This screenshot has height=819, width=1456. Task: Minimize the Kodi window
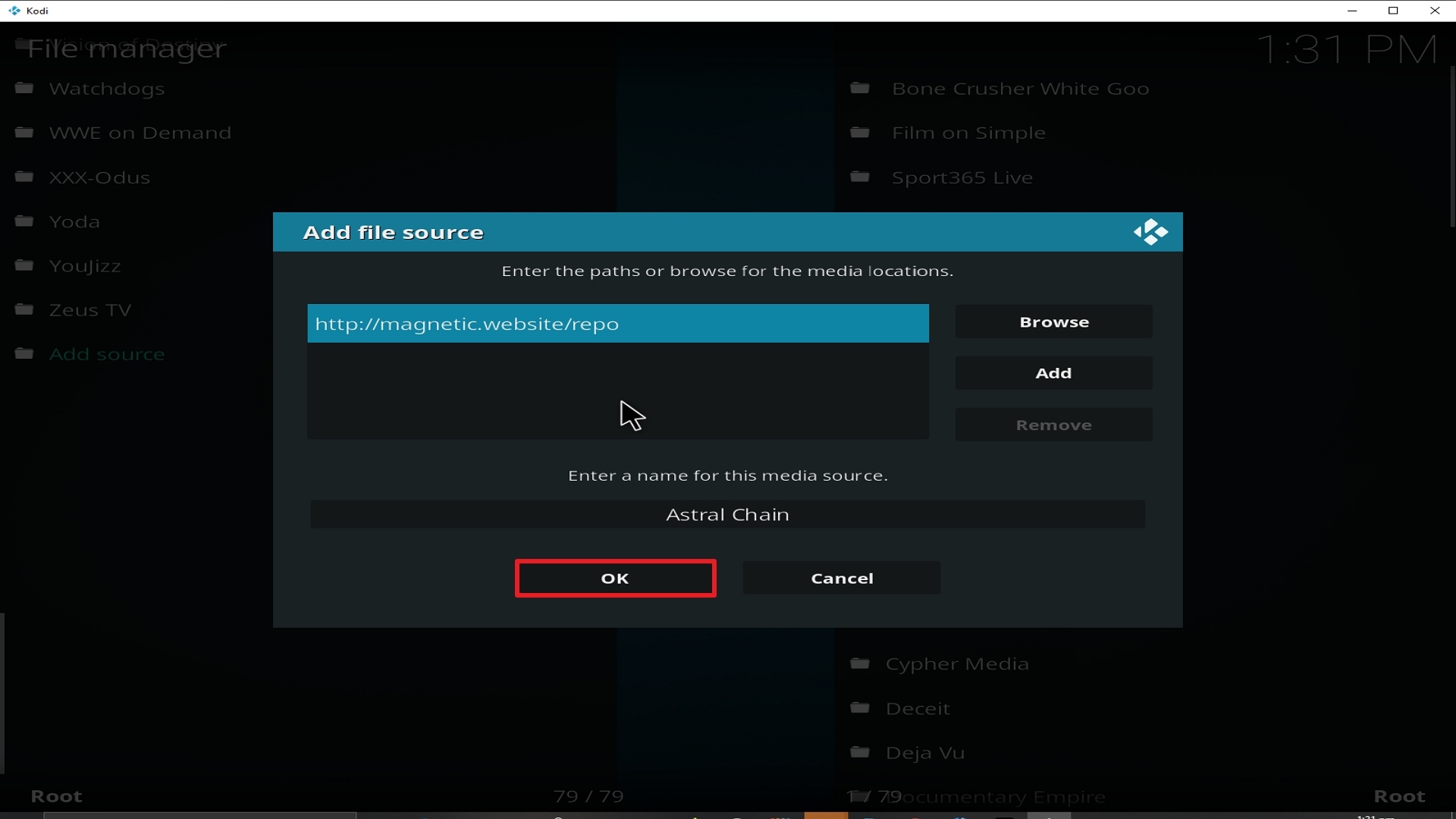pos(1352,11)
